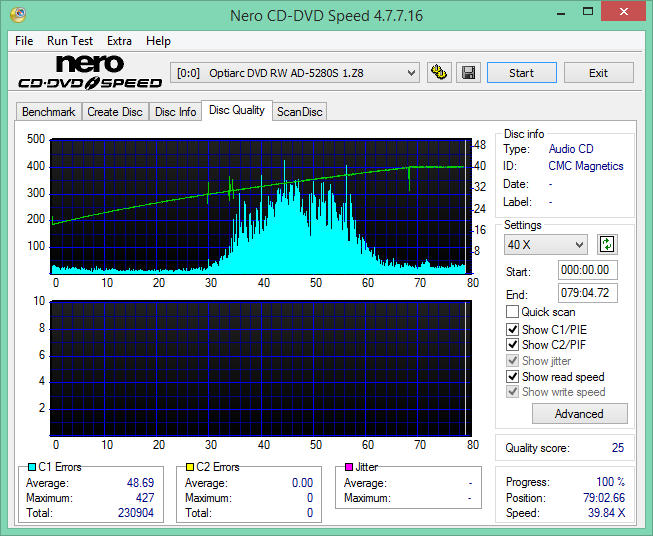Open the File menu
Viewport: 653px width, 536px height.
tap(24, 41)
